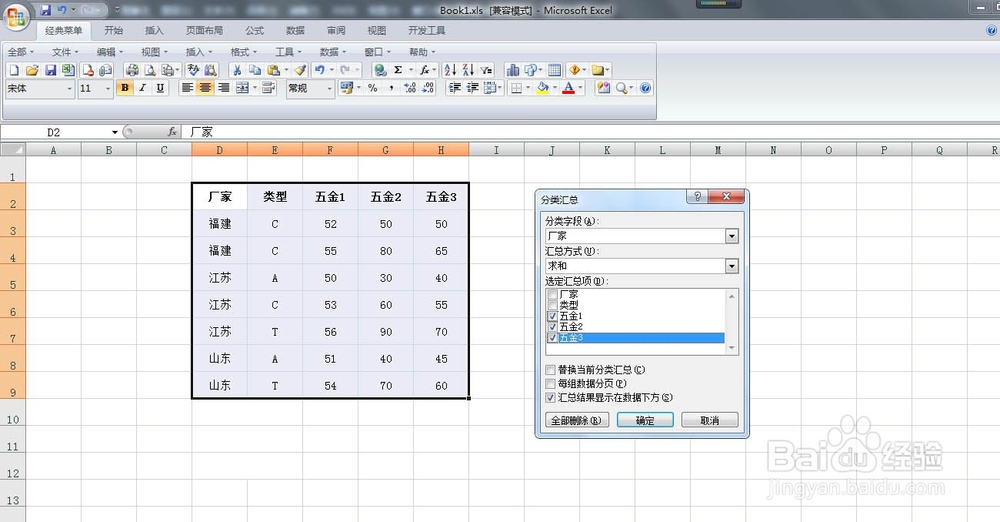Open the number format dropdown 常规
The image size is (1000, 522).
pyautogui.click(x=329, y=89)
